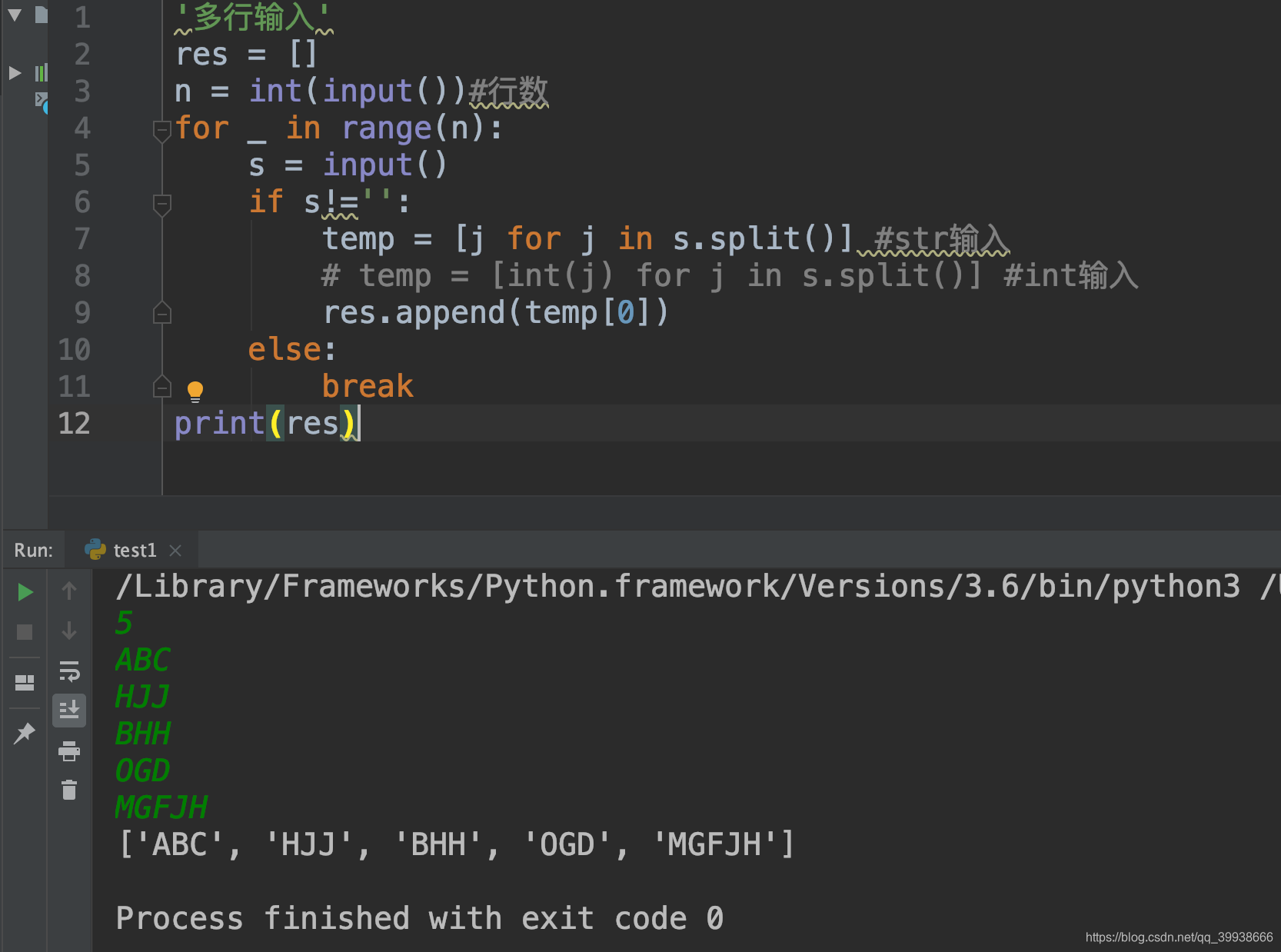Click 'else:' on line 10
Screen dimensions: 1281x952
[x=292, y=350]
